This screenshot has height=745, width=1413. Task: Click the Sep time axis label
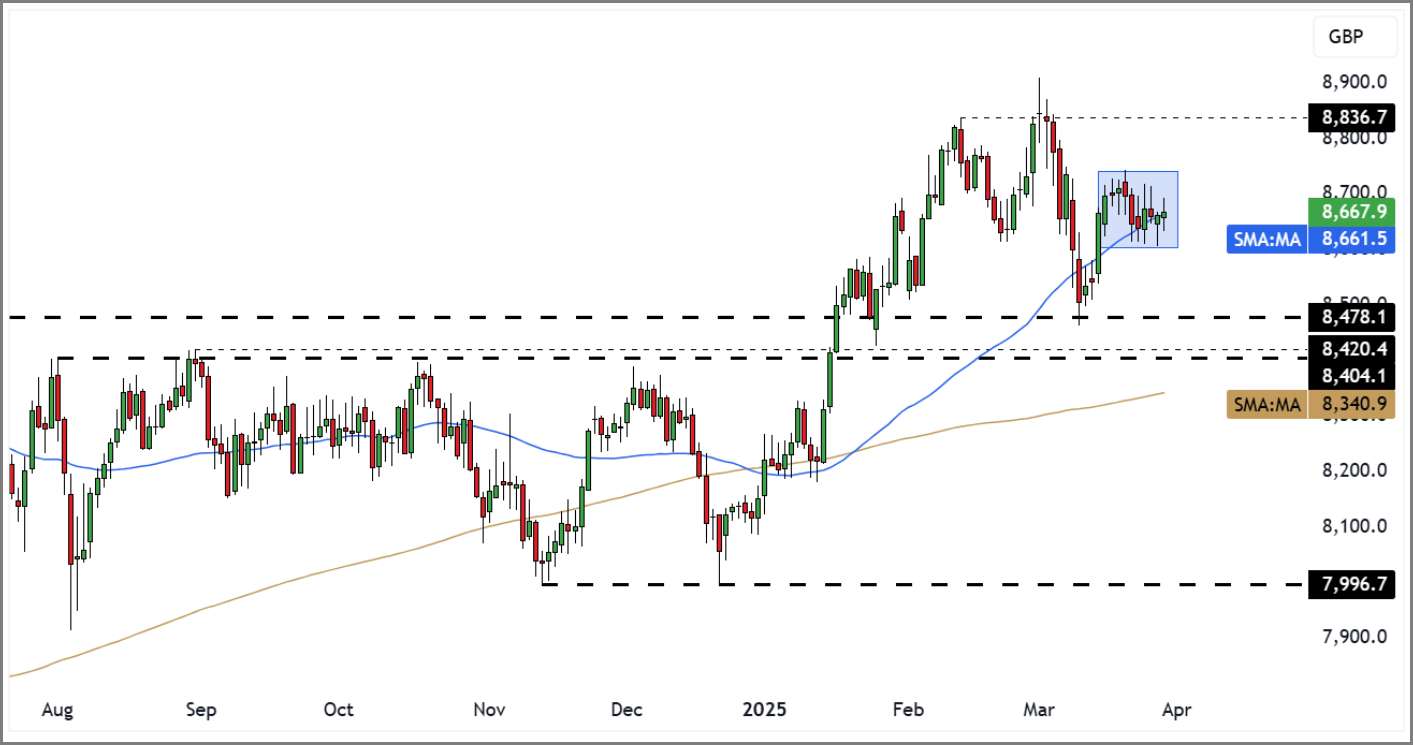pyautogui.click(x=201, y=710)
